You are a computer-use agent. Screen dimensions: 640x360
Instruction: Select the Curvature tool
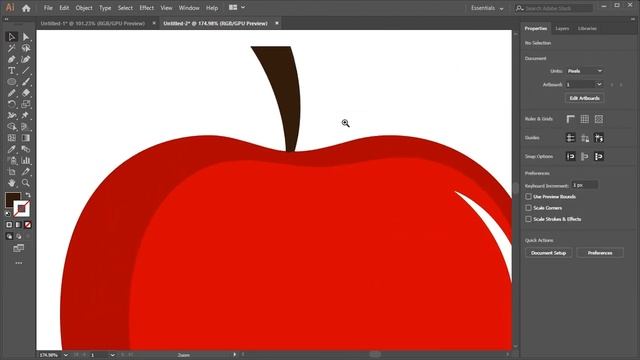26,60
